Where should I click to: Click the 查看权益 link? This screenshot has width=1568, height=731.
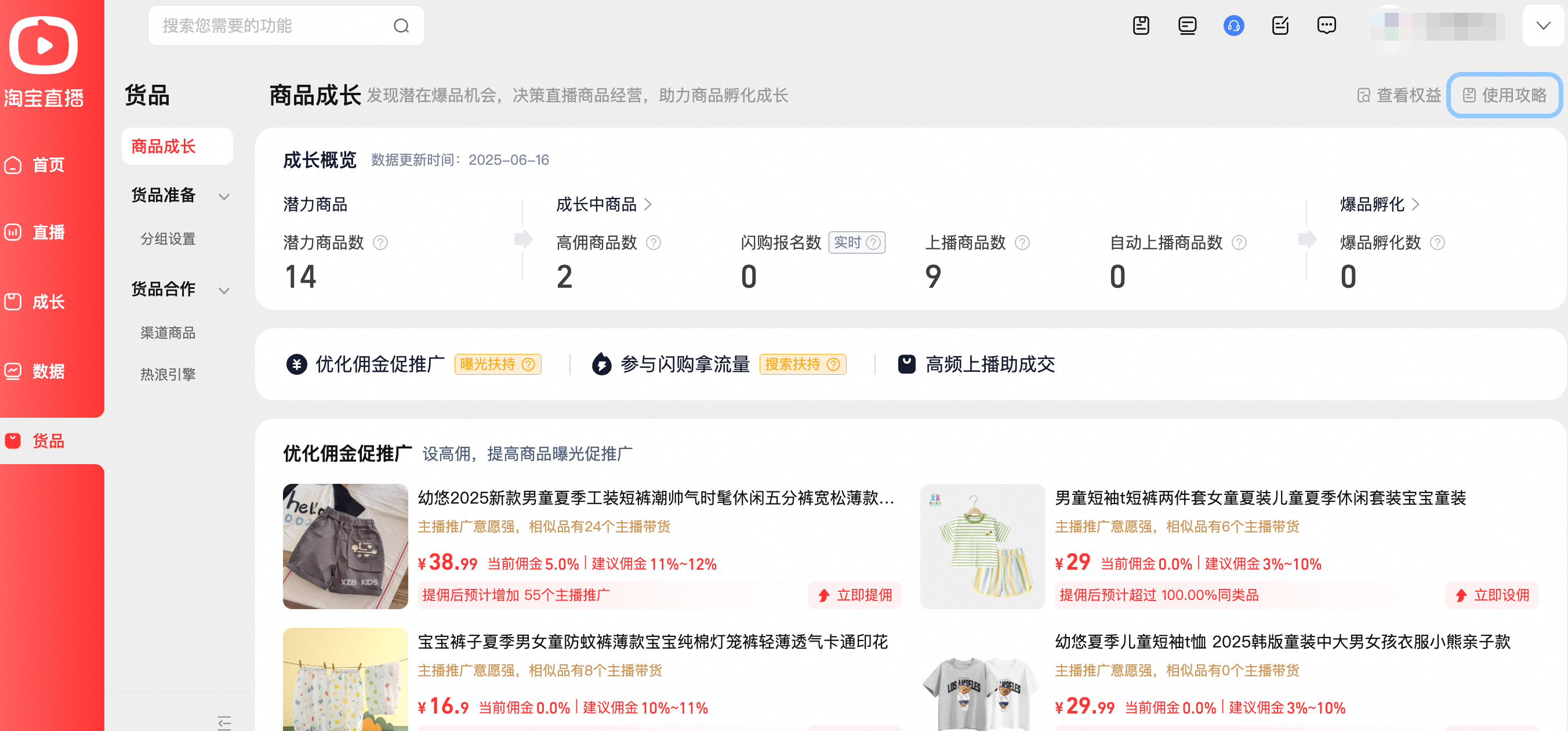pyautogui.click(x=1399, y=95)
